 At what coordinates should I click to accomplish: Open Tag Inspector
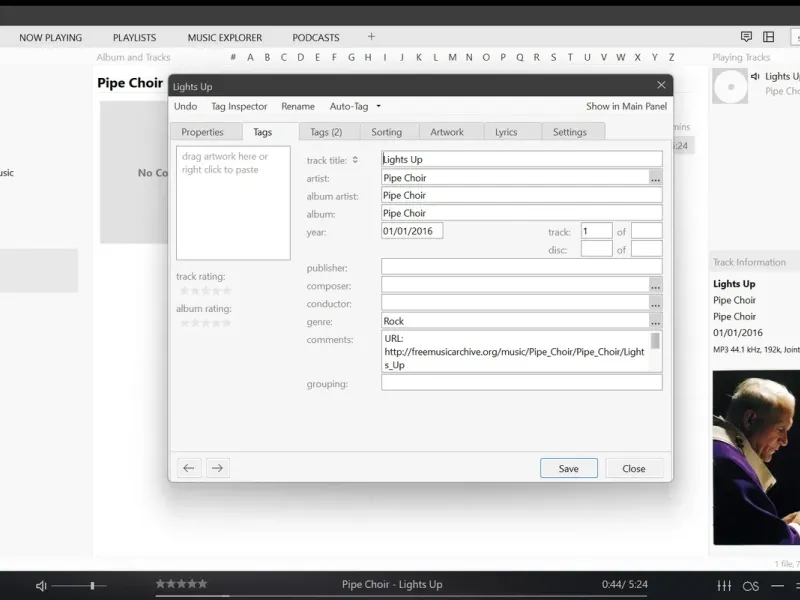[239, 106]
